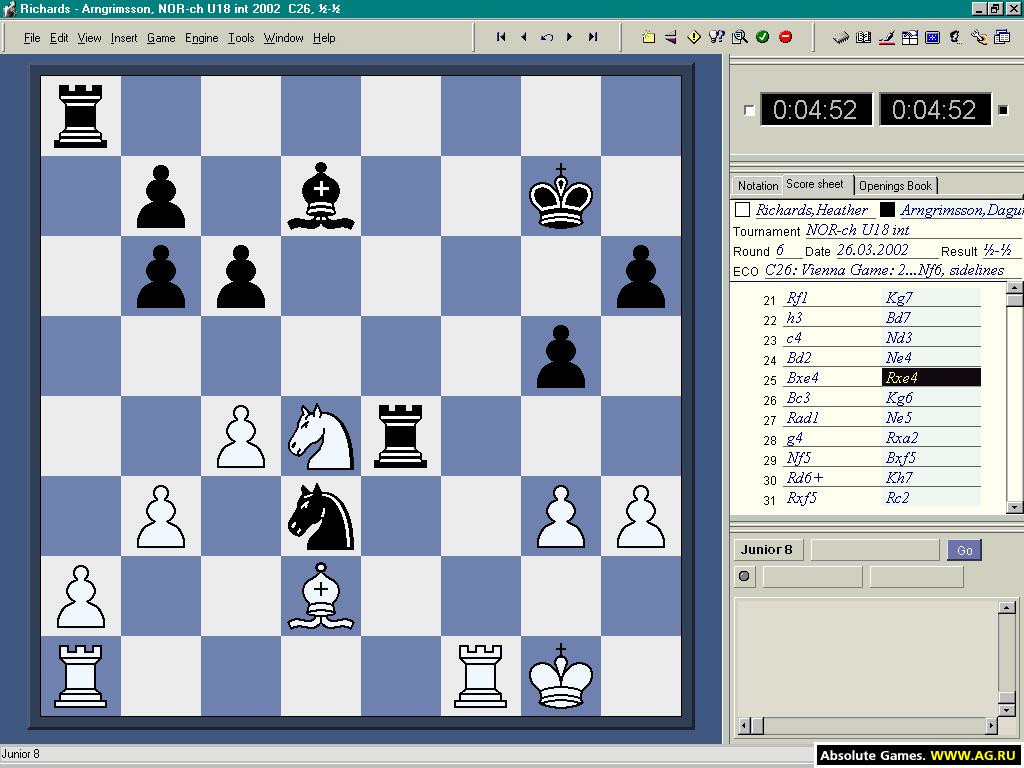
Task: Open the opening book icon in toolbar
Action: [863, 37]
